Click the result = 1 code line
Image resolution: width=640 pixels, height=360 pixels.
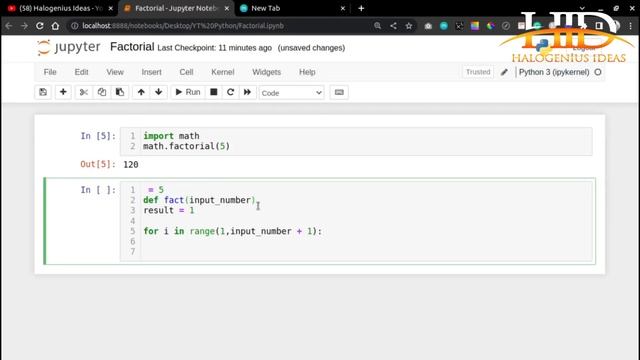pyautogui.click(x=169, y=210)
